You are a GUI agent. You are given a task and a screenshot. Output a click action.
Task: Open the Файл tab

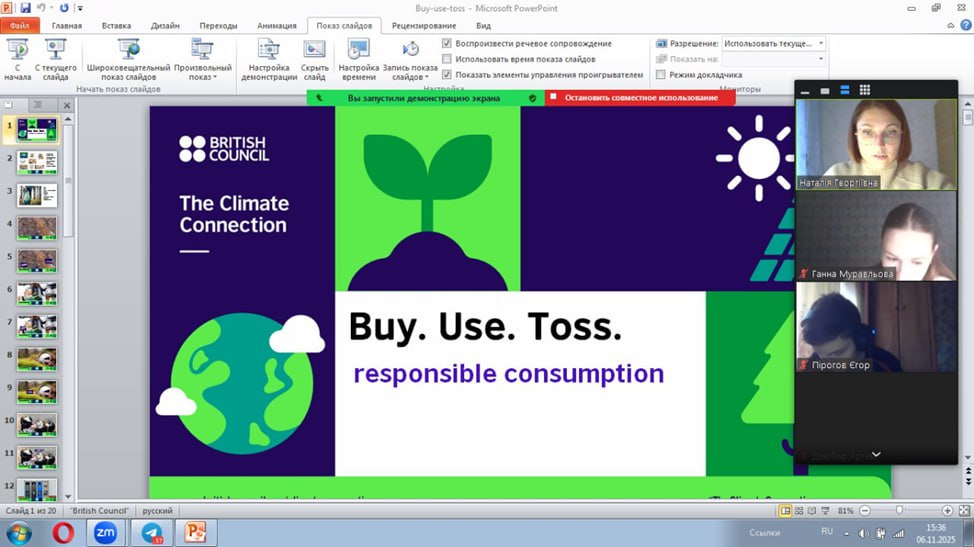(20, 25)
